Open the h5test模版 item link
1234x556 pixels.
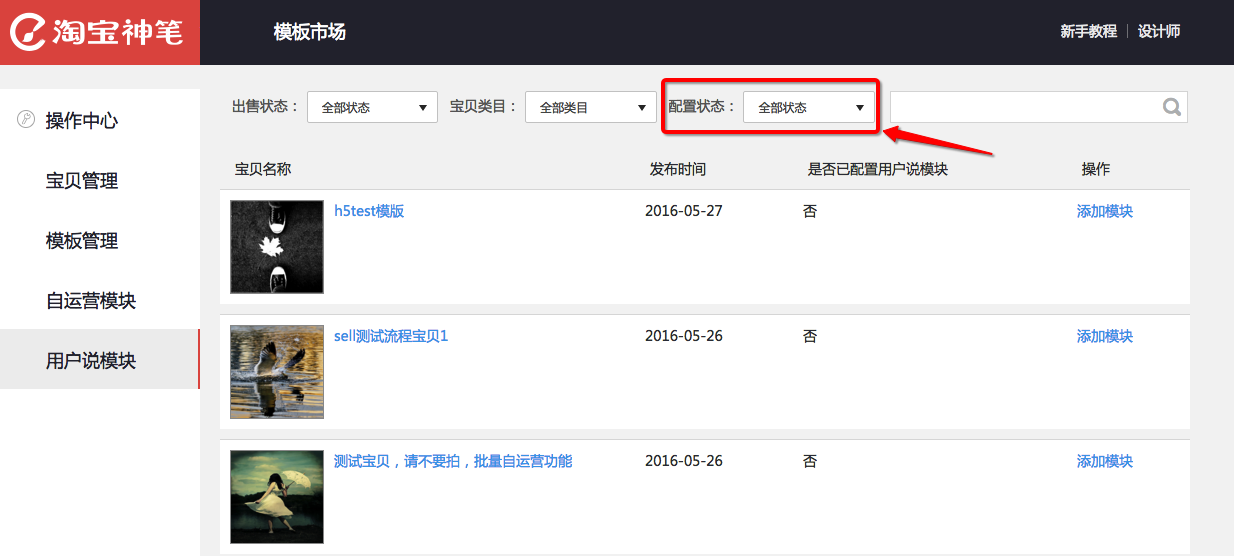coord(369,211)
